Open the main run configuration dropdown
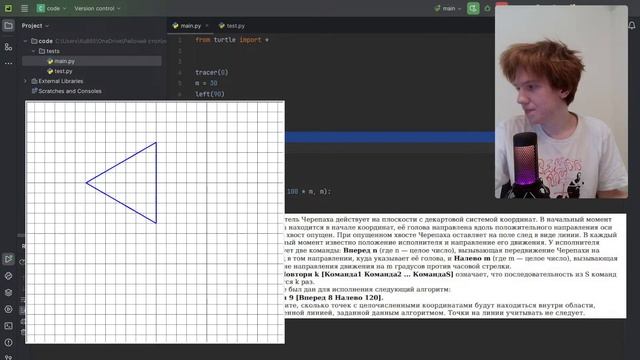Image resolution: width=640 pixels, height=360 pixels. click(448, 8)
